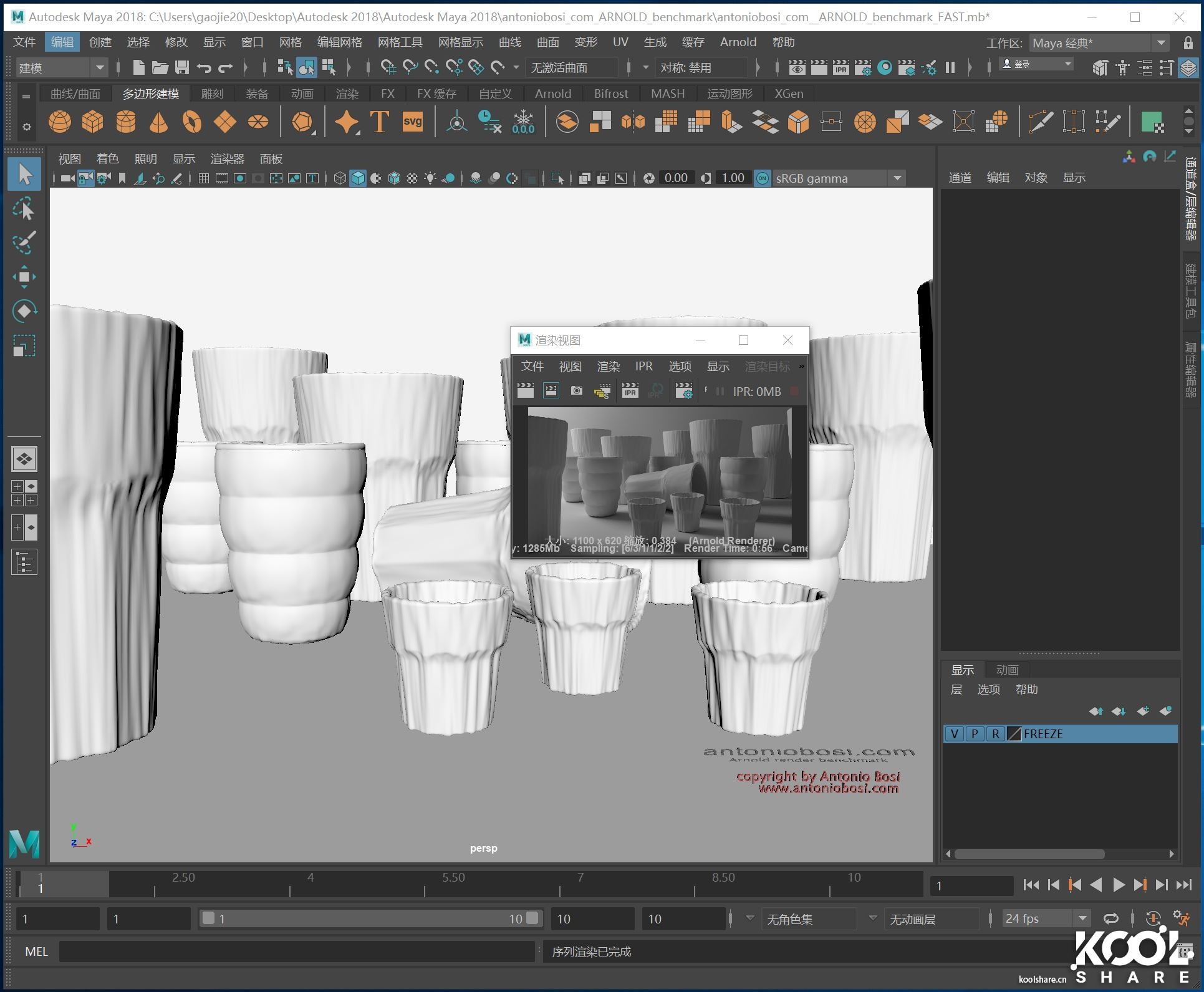
Task: Open the Arnold menu in menu bar
Action: click(738, 42)
